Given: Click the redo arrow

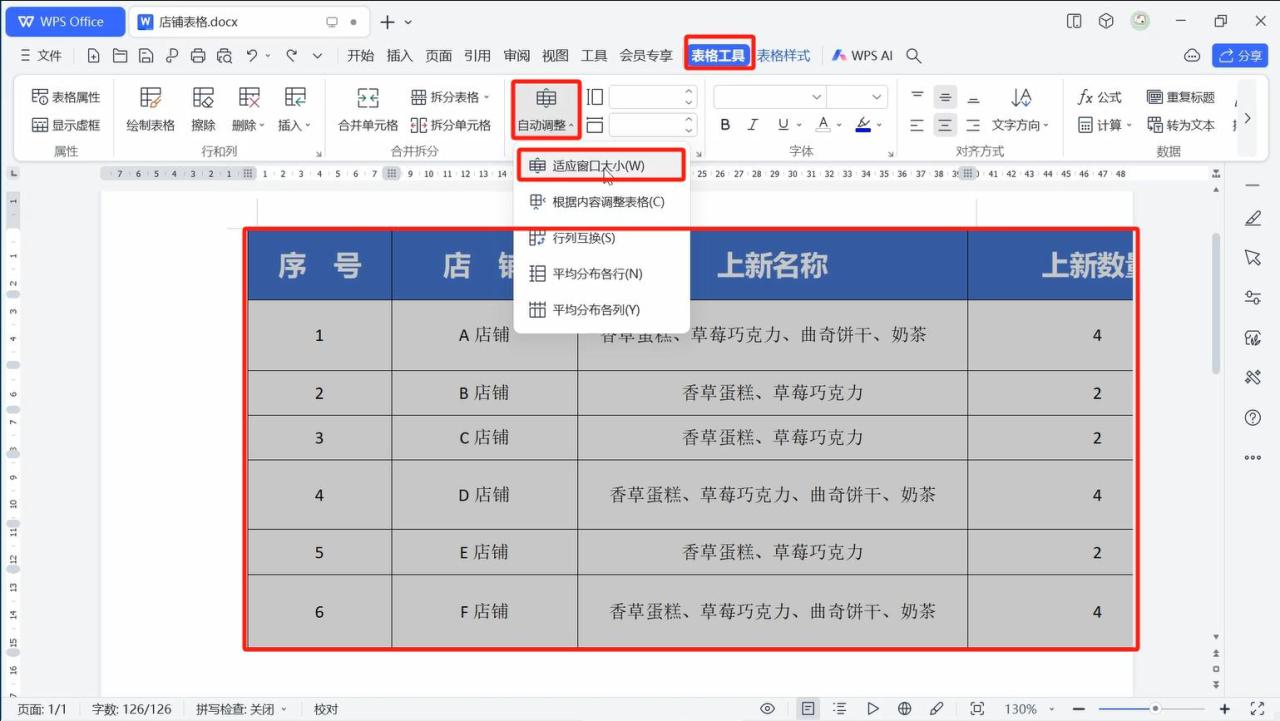Looking at the screenshot, I should (291, 56).
